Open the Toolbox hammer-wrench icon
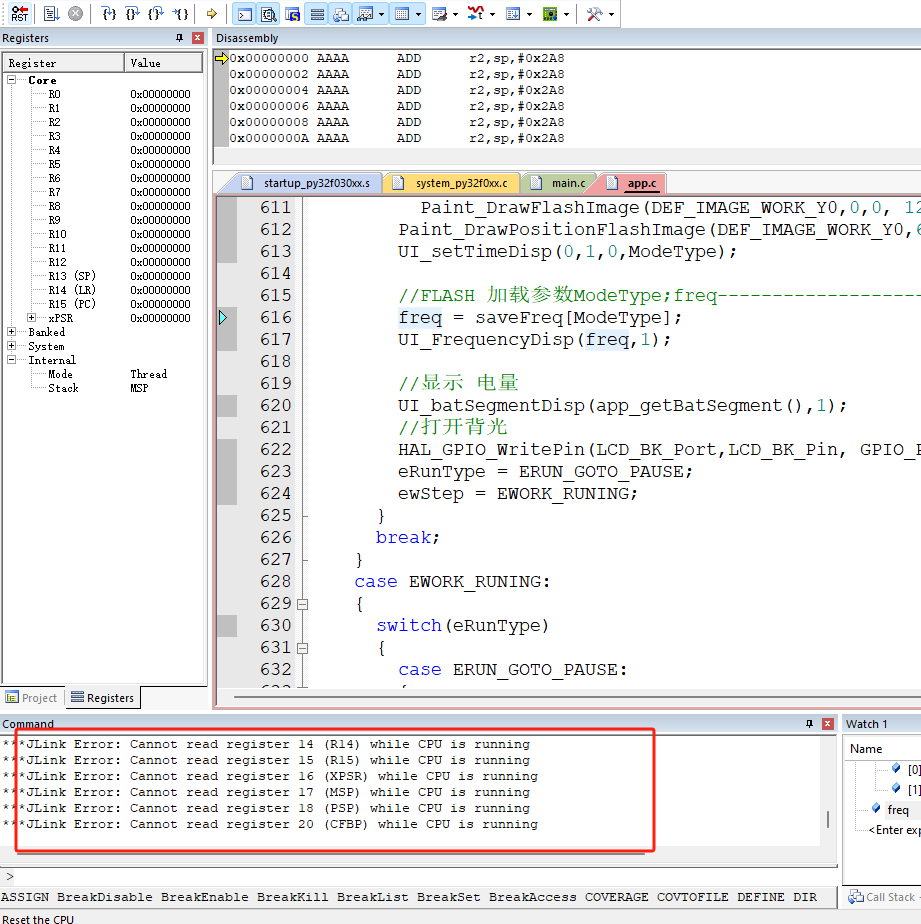Viewport: 921px width, 924px height. tap(595, 14)
